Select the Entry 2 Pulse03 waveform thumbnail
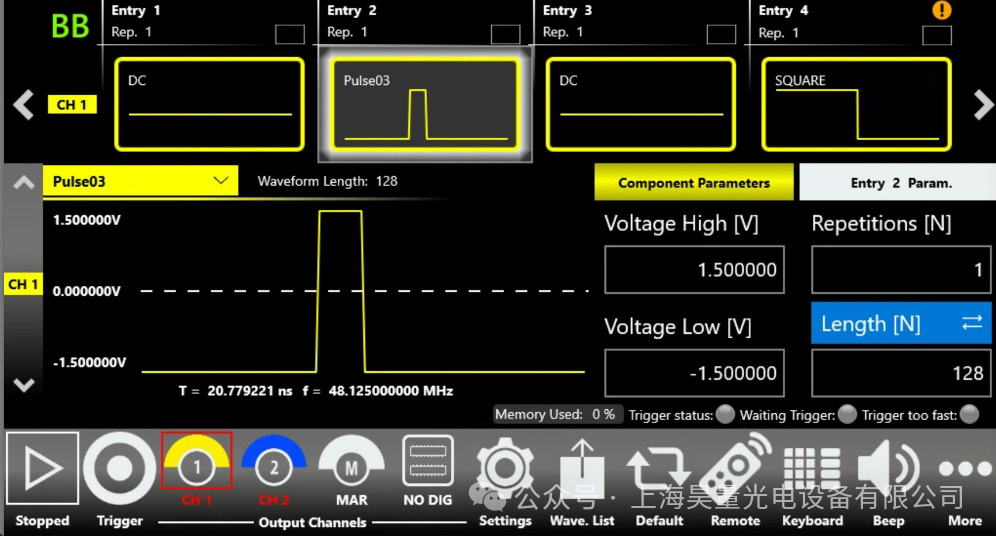The width and height of the screenshot is (996, 537). pyautogui.click(x=425, y=104)
